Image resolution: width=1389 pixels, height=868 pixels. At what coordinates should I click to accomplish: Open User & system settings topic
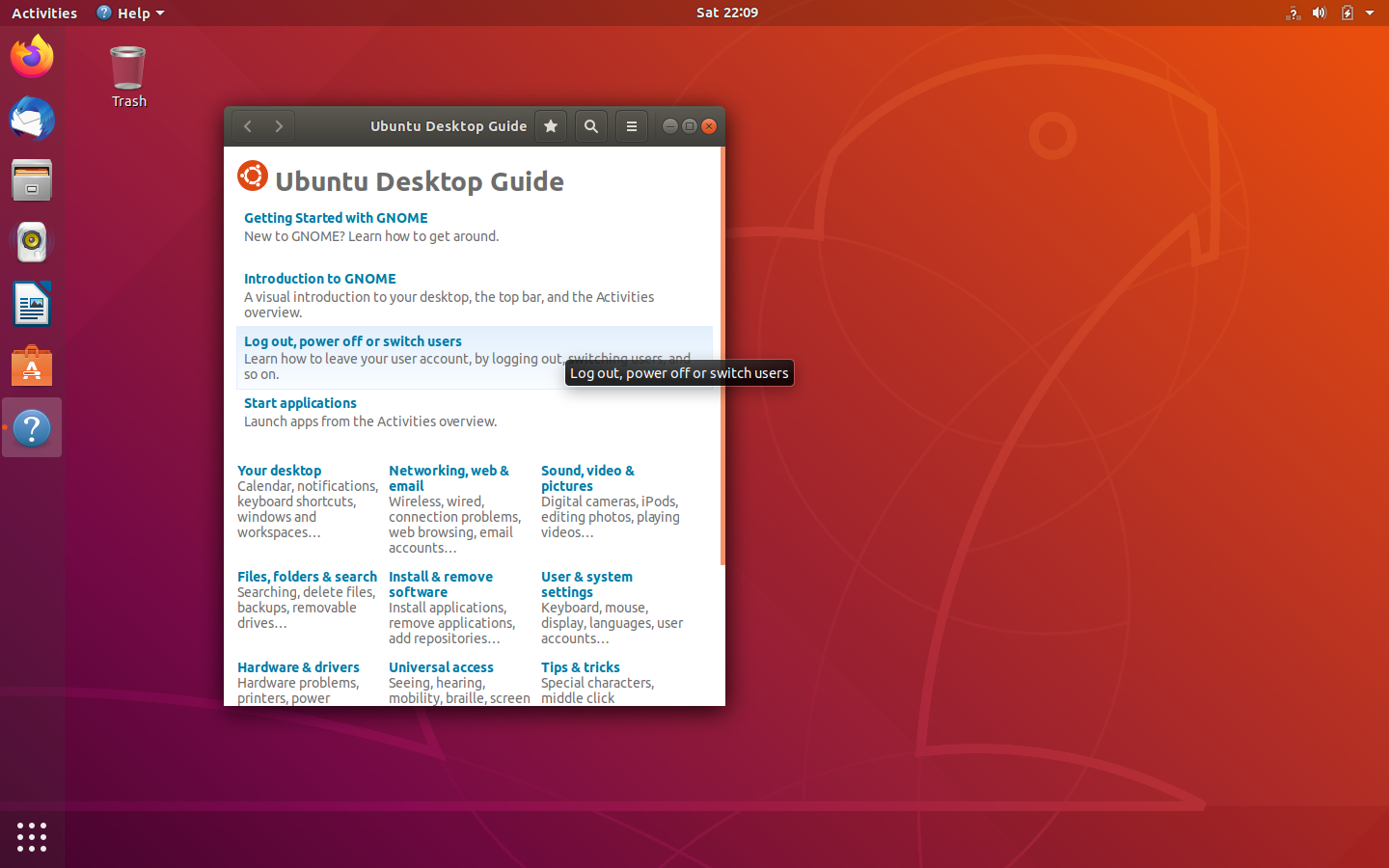coord(586,584)
